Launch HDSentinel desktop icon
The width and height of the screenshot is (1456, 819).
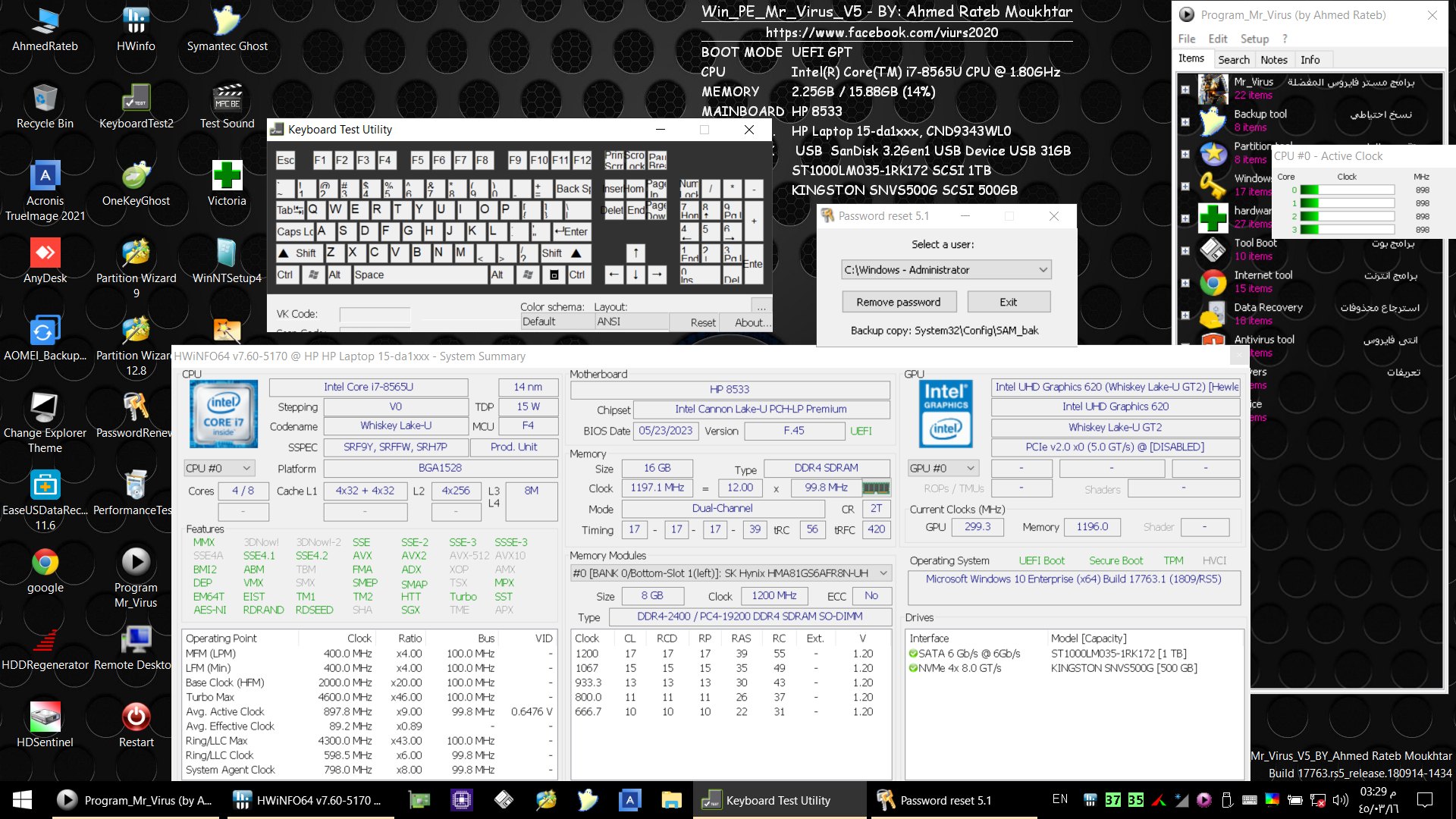[45, 725]
